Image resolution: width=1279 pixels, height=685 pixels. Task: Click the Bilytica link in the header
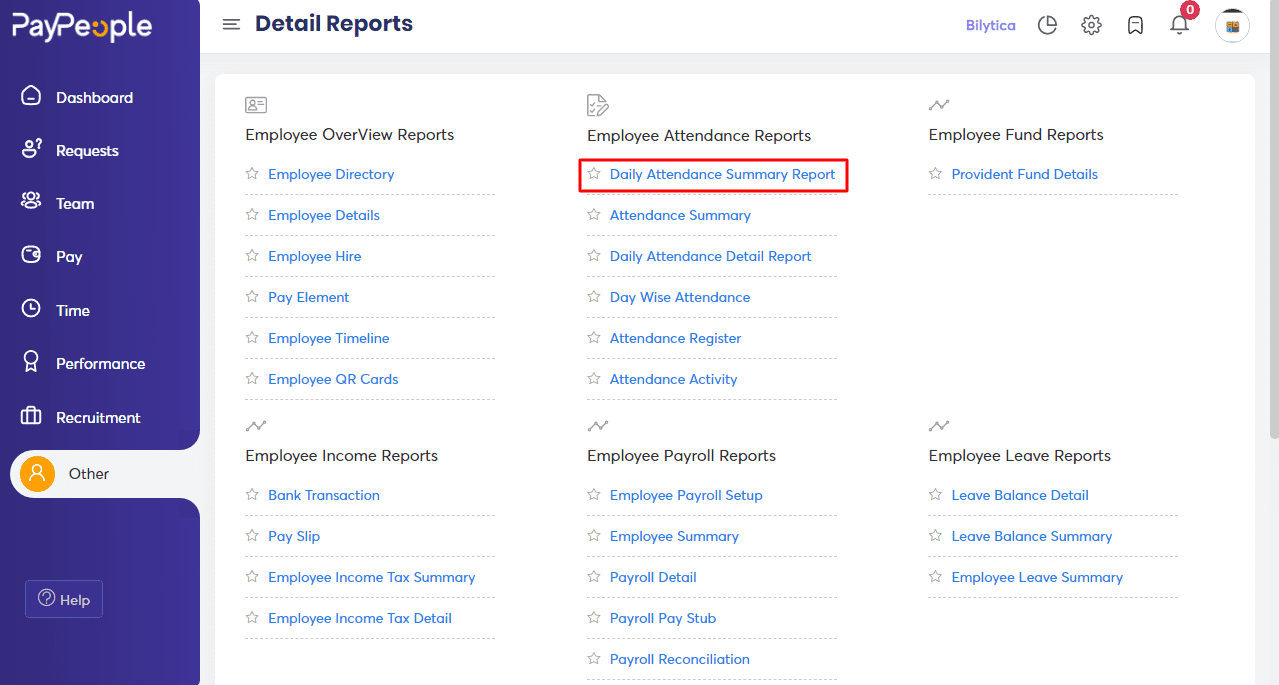tap(990, 25)
